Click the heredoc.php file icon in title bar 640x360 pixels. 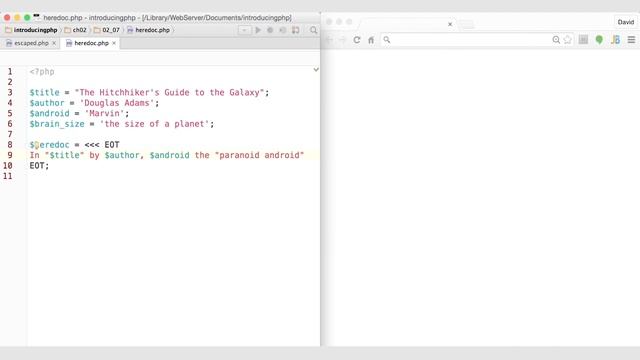pyautogui.click(x=37, y=17)
